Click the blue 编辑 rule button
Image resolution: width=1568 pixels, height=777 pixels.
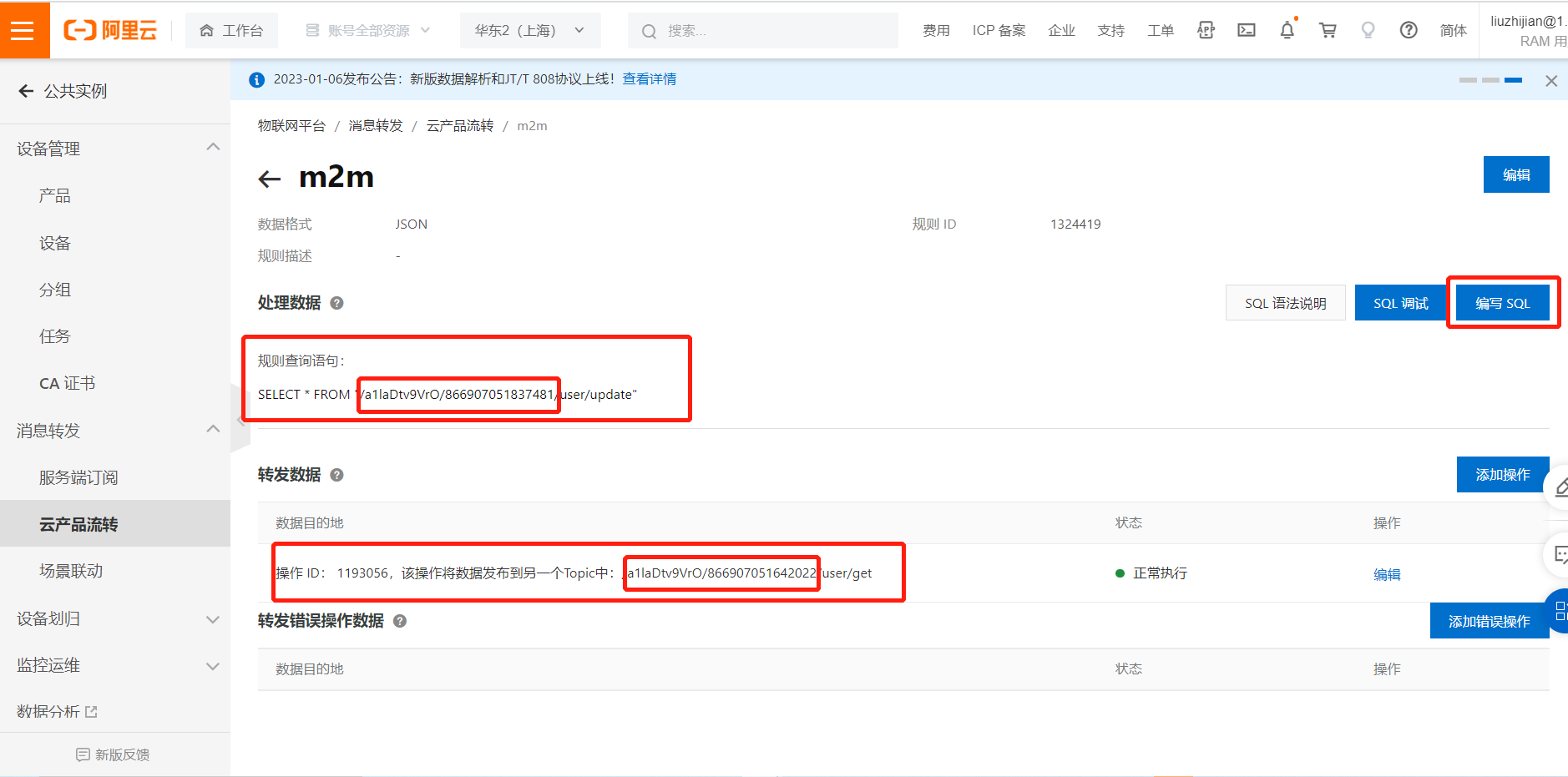[1516, 174]
